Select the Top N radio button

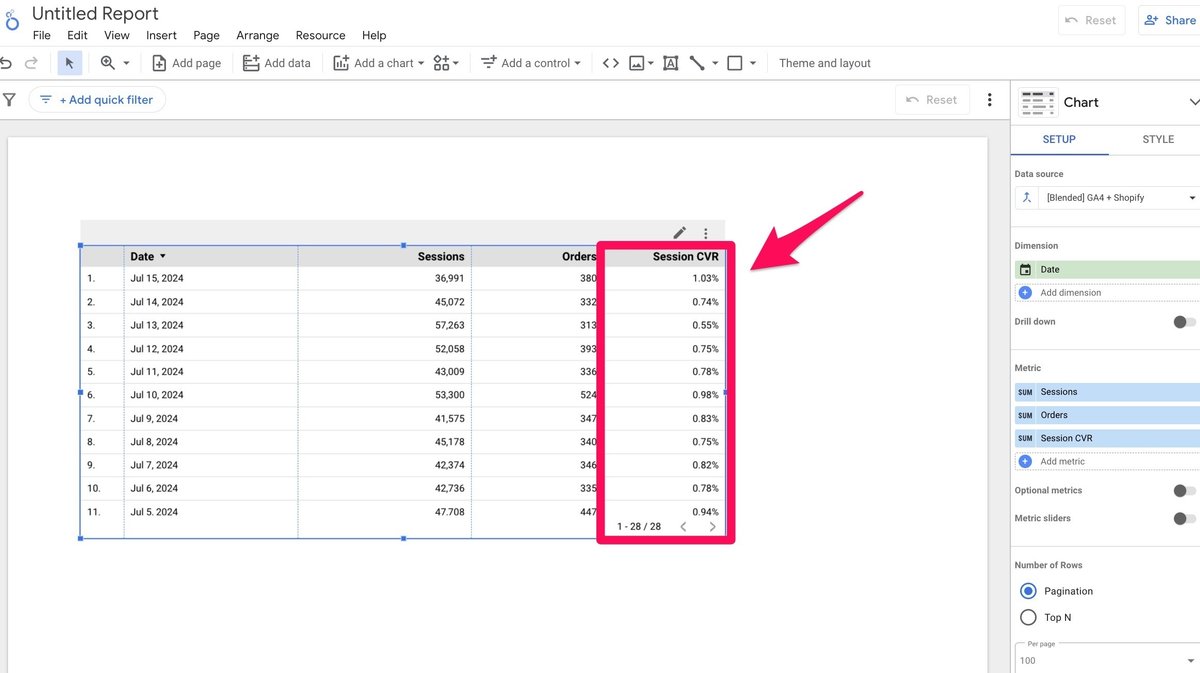(x=1028, y=617)
